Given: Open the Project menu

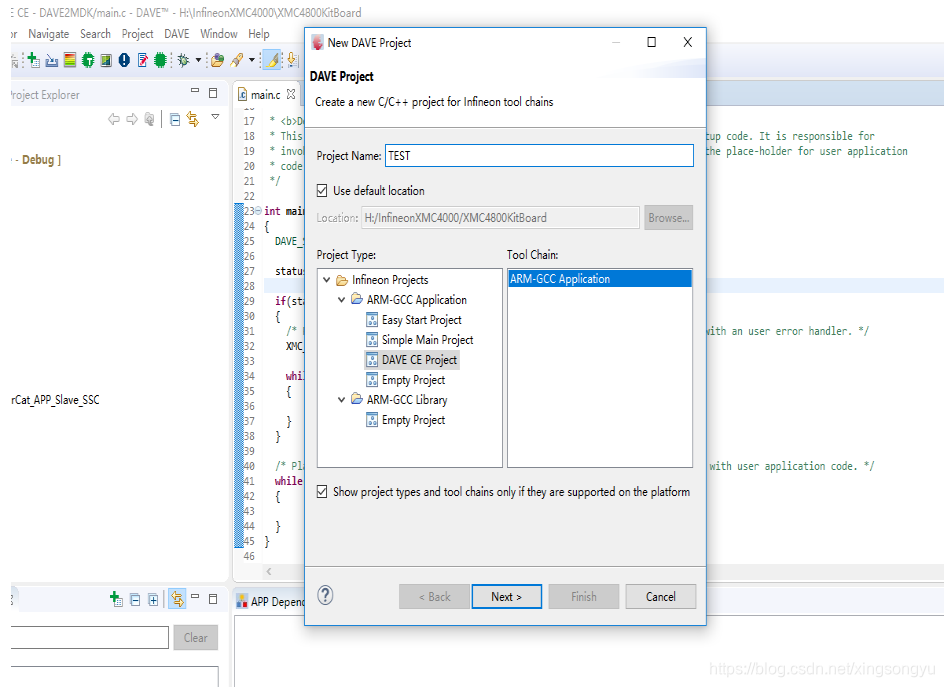Looking at the screenshot, I should pos(137,34).
